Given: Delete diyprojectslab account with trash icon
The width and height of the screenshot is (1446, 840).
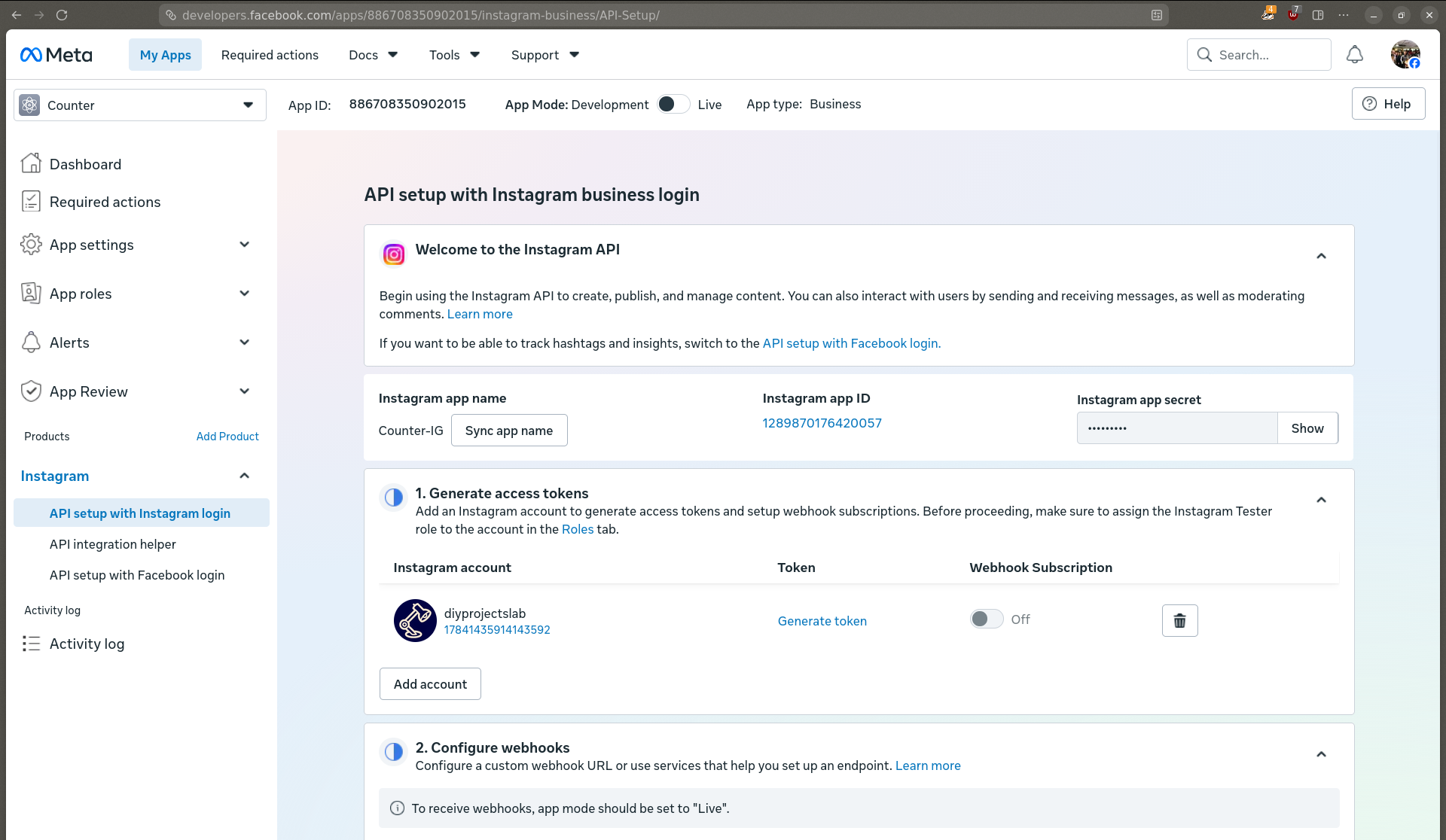Looking at the screenshot, I should tap(1179, 620).
